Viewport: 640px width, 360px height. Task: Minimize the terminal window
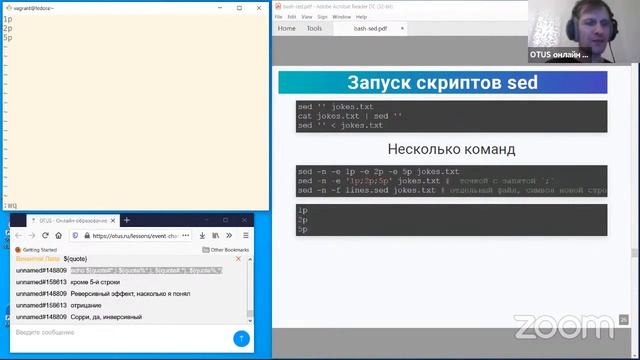[x=220, y=8]
